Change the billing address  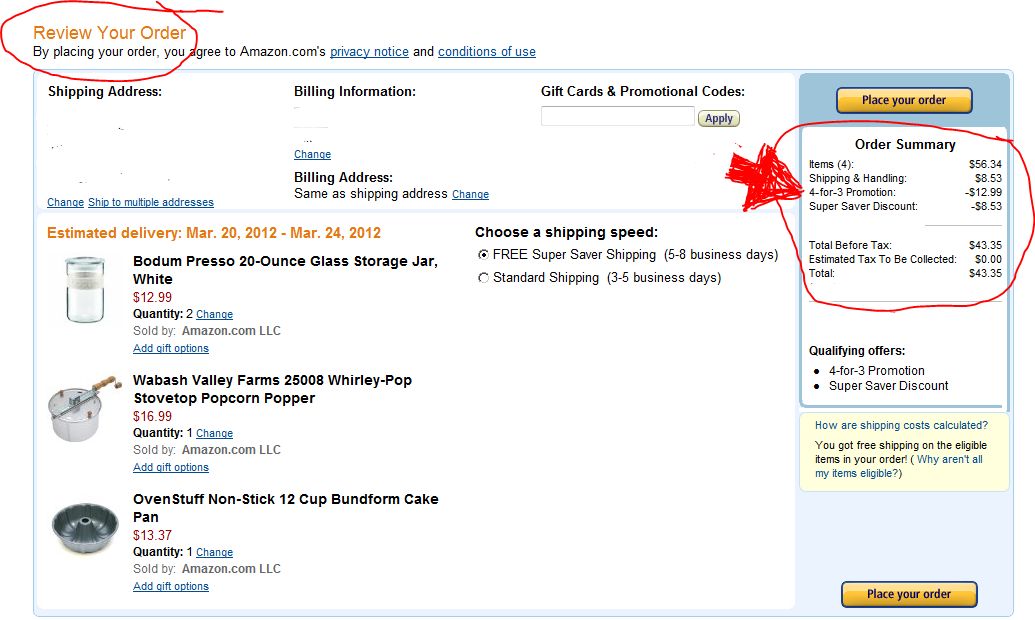470,195
